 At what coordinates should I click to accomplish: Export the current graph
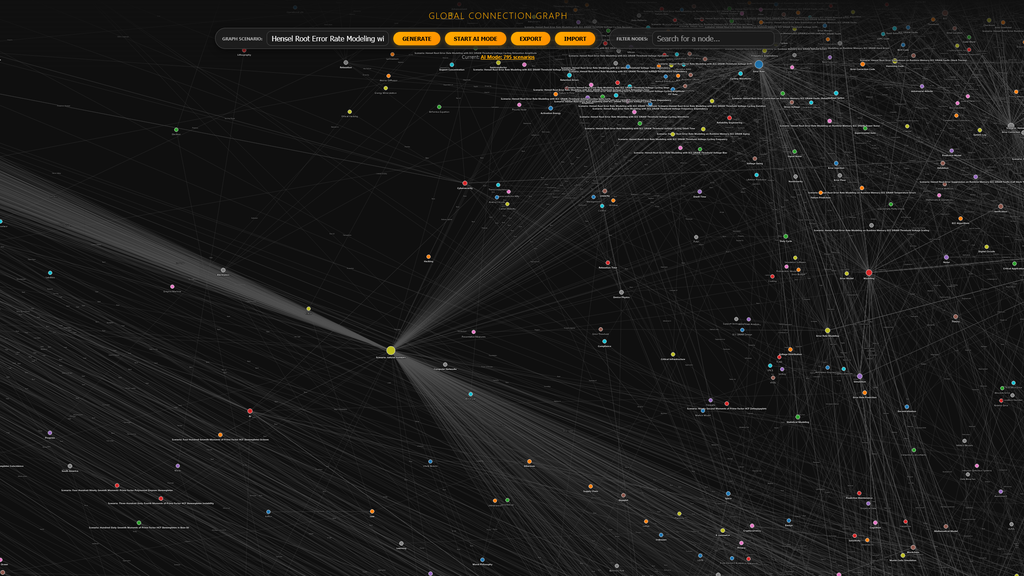pos(530,39)
